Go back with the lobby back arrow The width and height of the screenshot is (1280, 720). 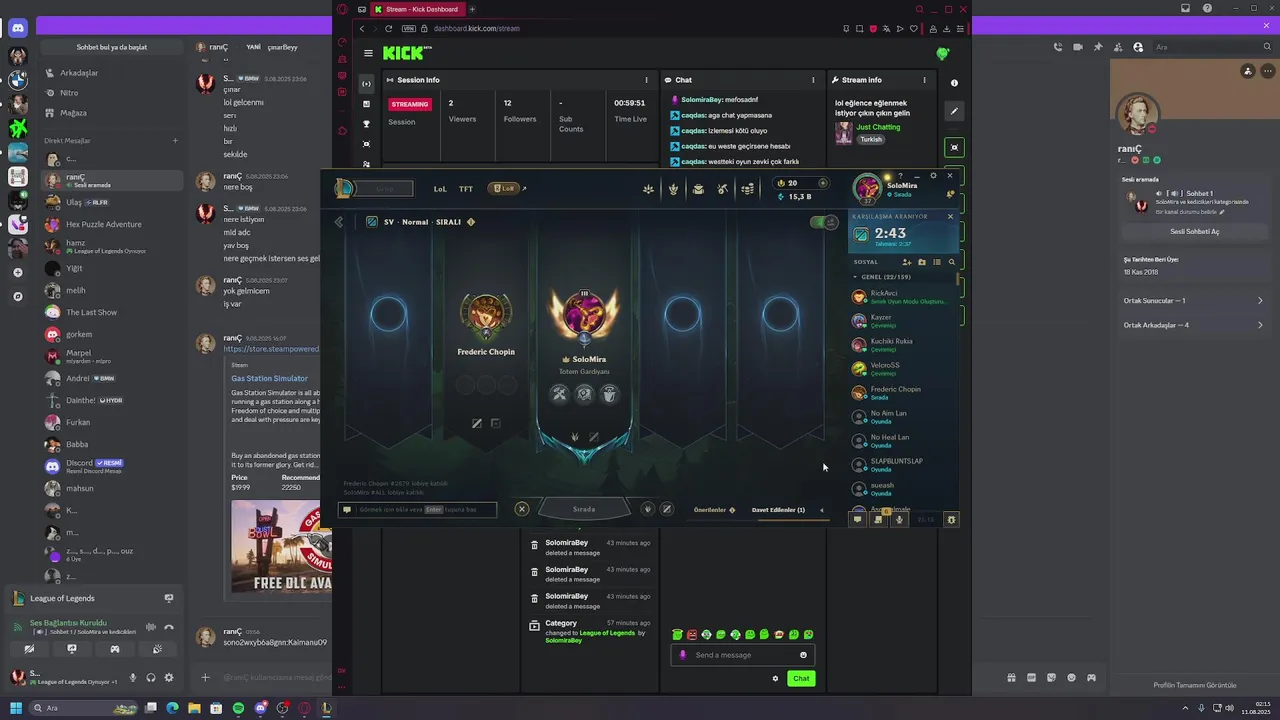[x=339, y=222]
